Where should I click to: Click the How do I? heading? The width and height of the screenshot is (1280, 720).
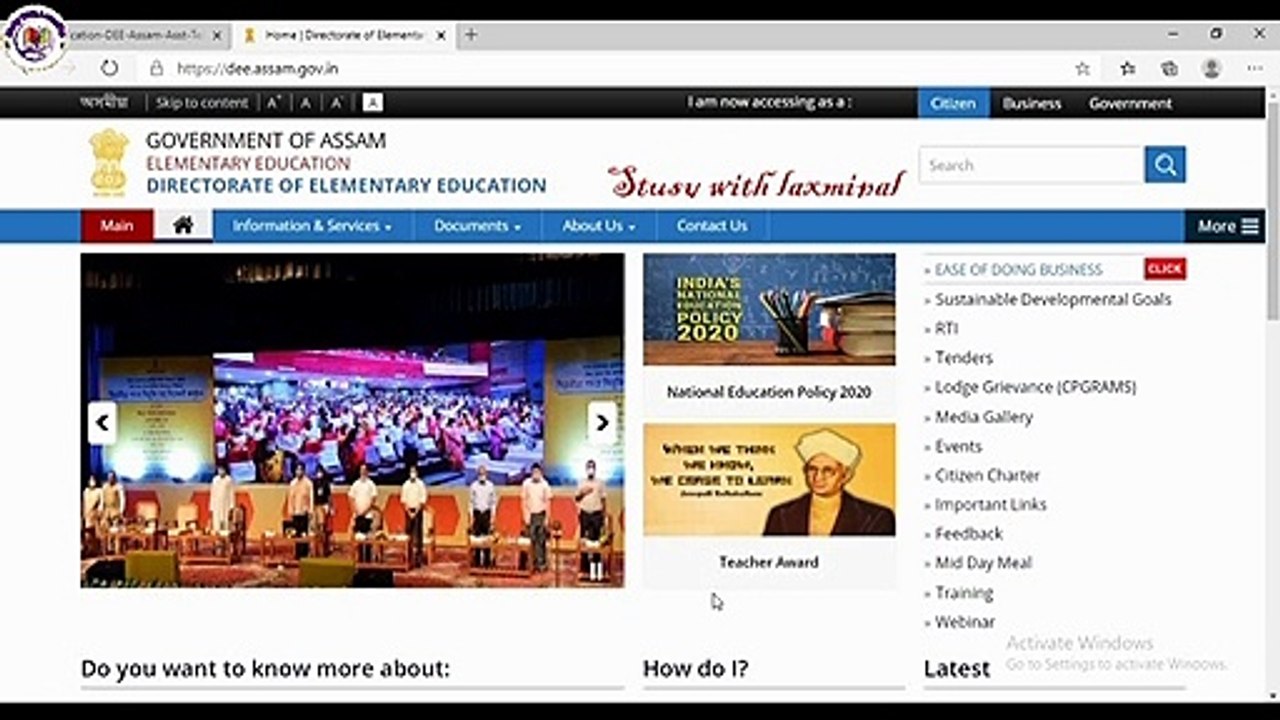(x=695, y=668)
